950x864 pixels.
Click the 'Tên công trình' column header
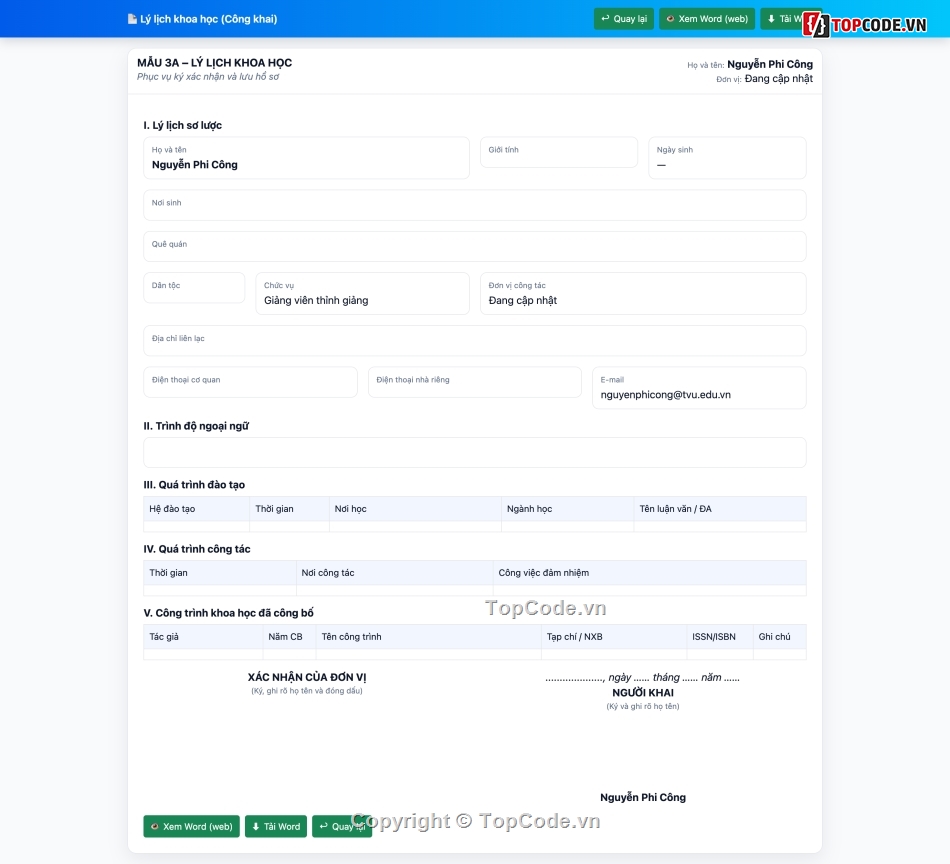pos(428,637)
